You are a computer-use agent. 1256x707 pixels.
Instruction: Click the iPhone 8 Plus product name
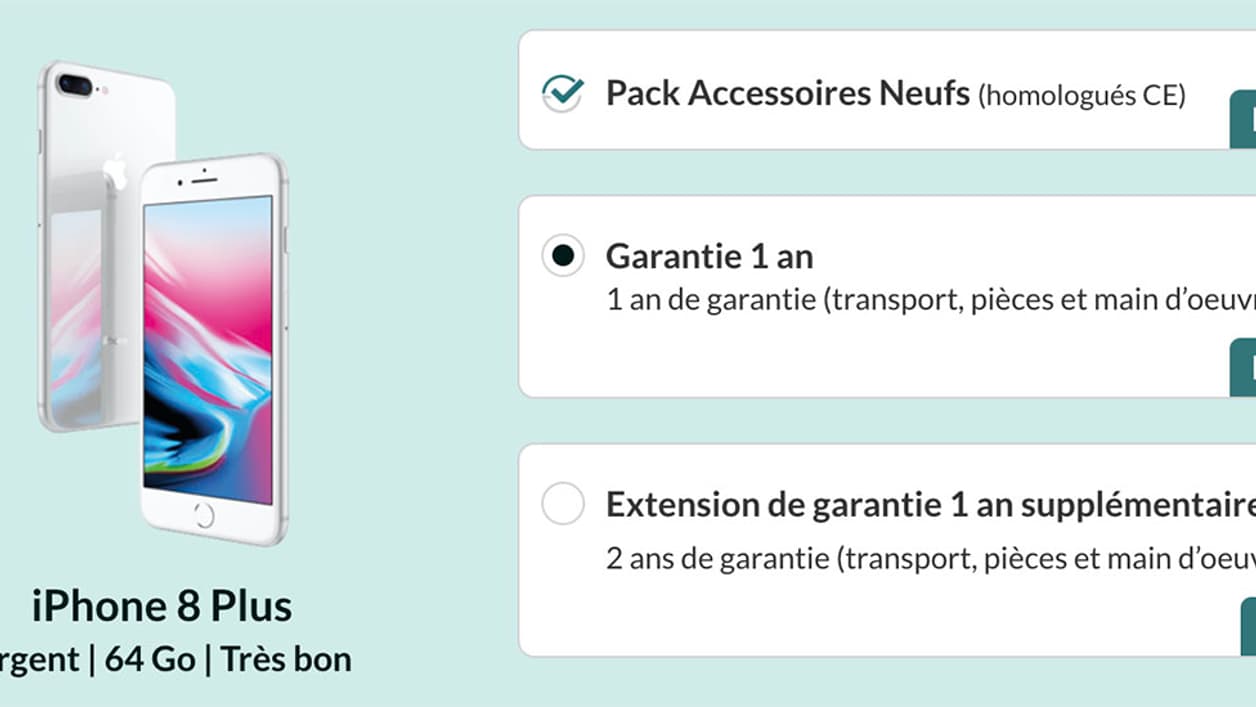(x=162, y=607)
